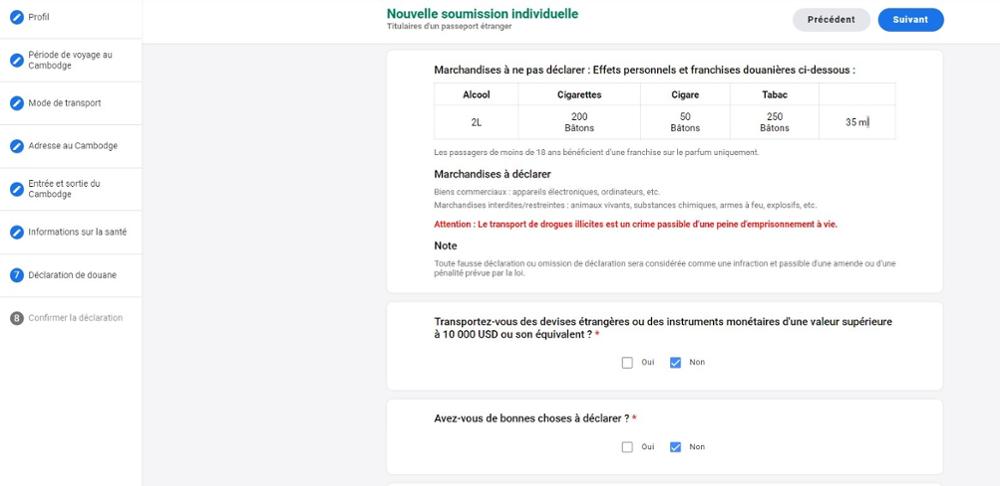The image size is (1000, 486).
Task: Open the Profil step label
Action: [38, 17]
